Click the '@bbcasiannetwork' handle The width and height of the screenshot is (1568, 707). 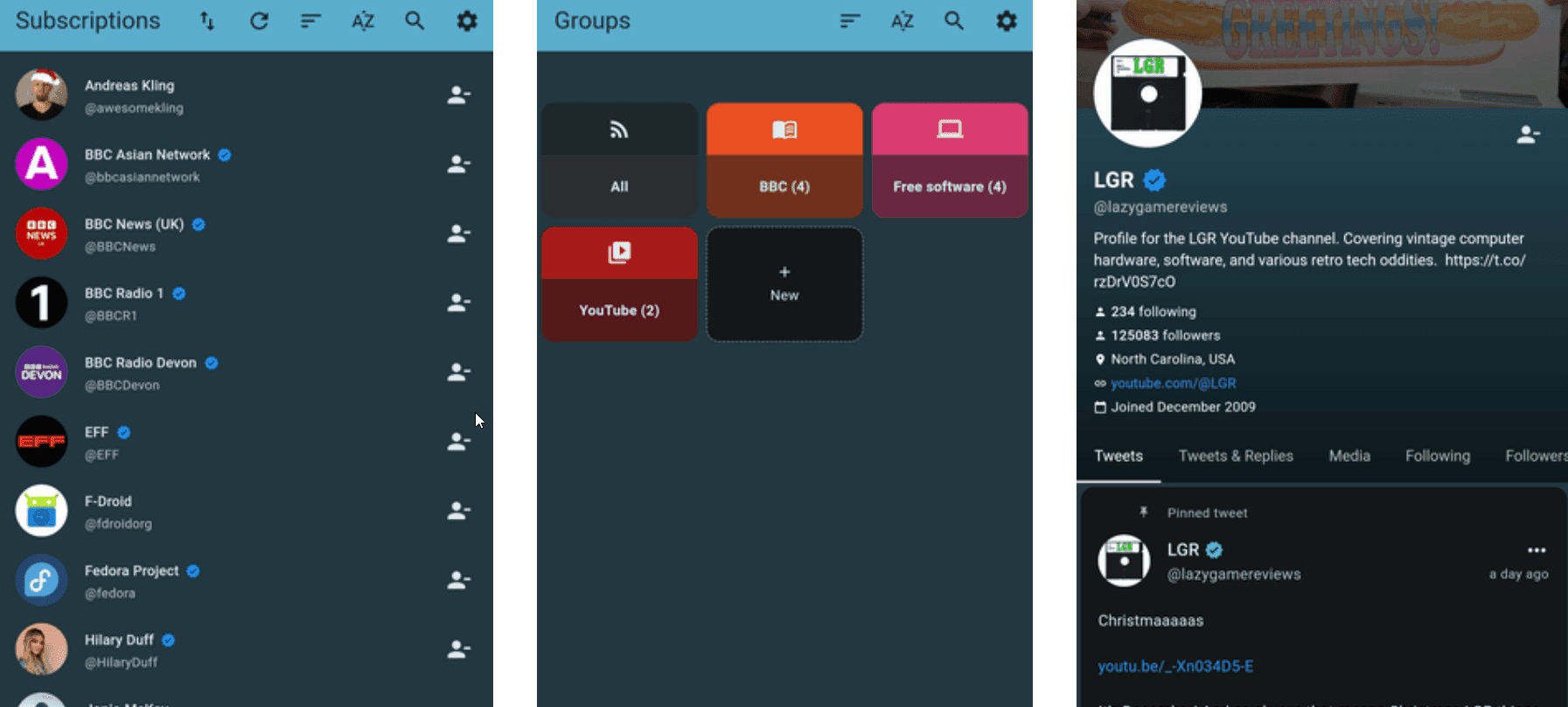[x=142, y=178]
